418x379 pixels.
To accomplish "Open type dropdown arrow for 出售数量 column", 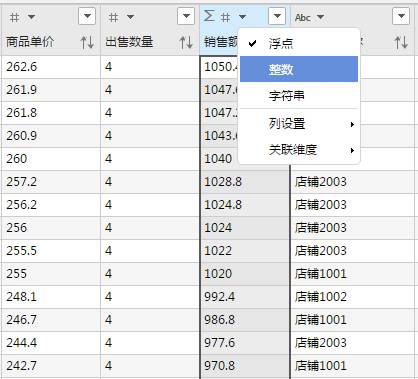I will (x=130, y=17).
